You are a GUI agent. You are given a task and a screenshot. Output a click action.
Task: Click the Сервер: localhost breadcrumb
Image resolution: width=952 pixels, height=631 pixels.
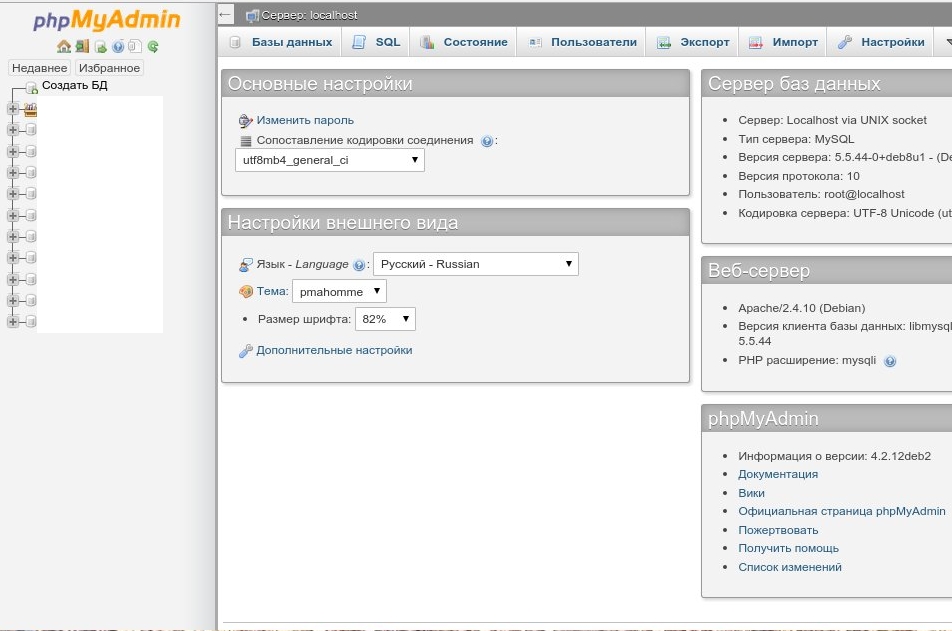coord(309,15)
